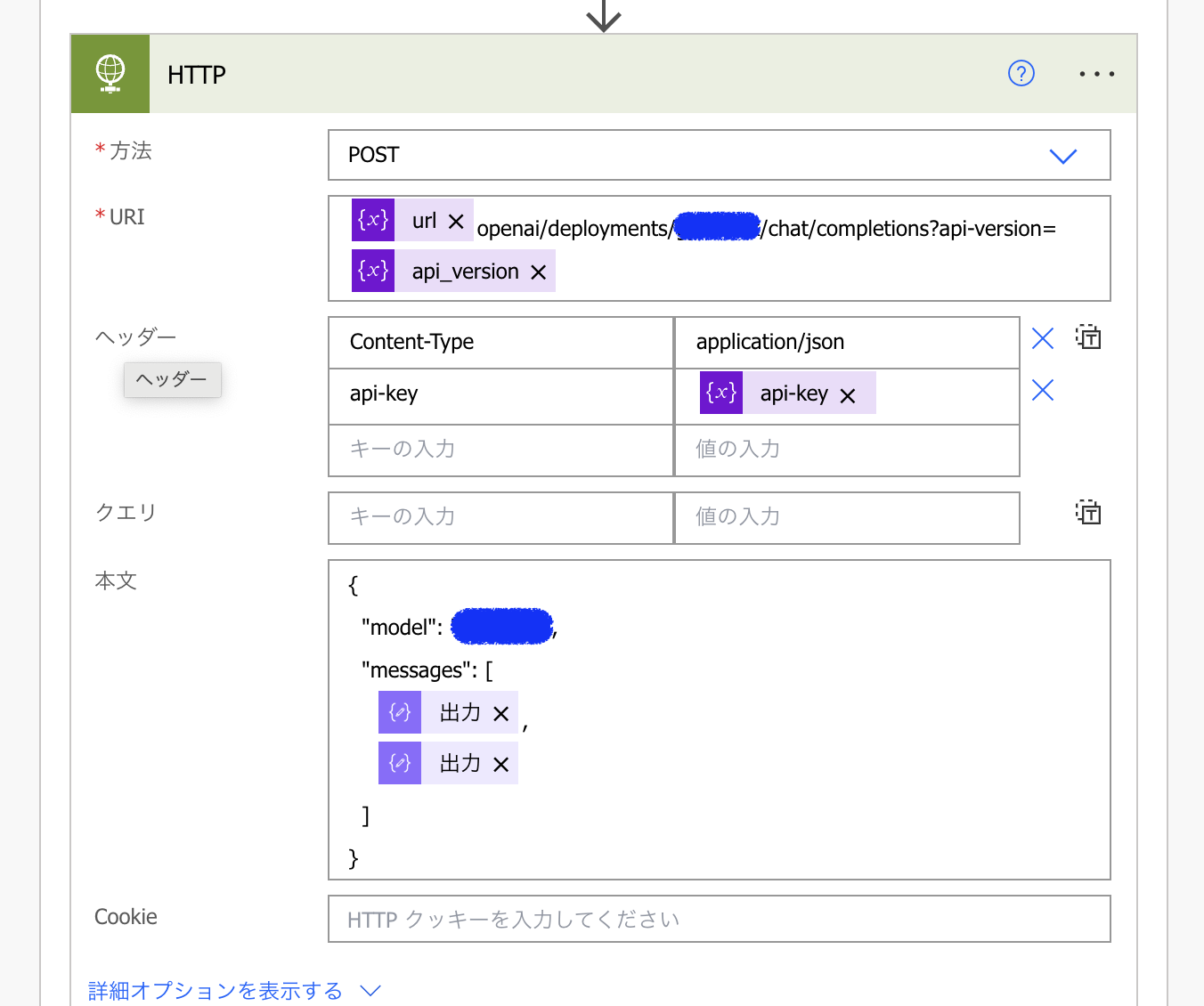Click the HTTP connector globe icon
This screenshot has height=1006, width=1204.
click(x=110, y=74)
